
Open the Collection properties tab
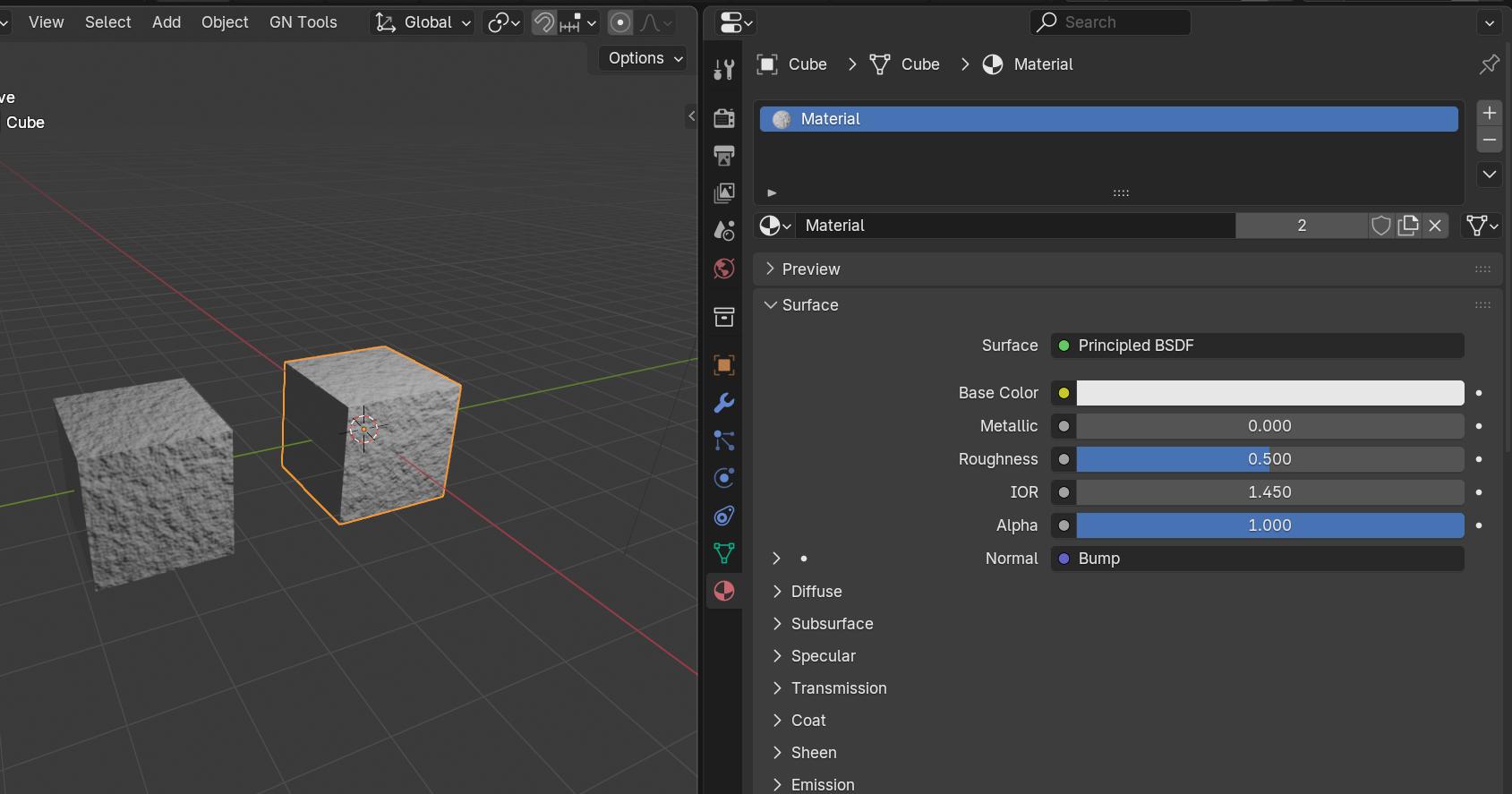coord(724,317)
